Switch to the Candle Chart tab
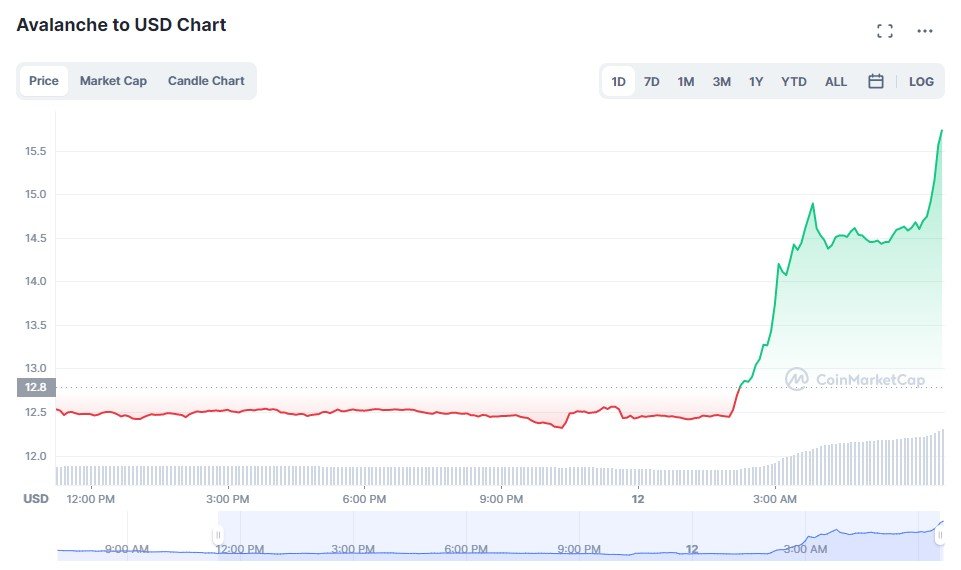 point(206,81)
